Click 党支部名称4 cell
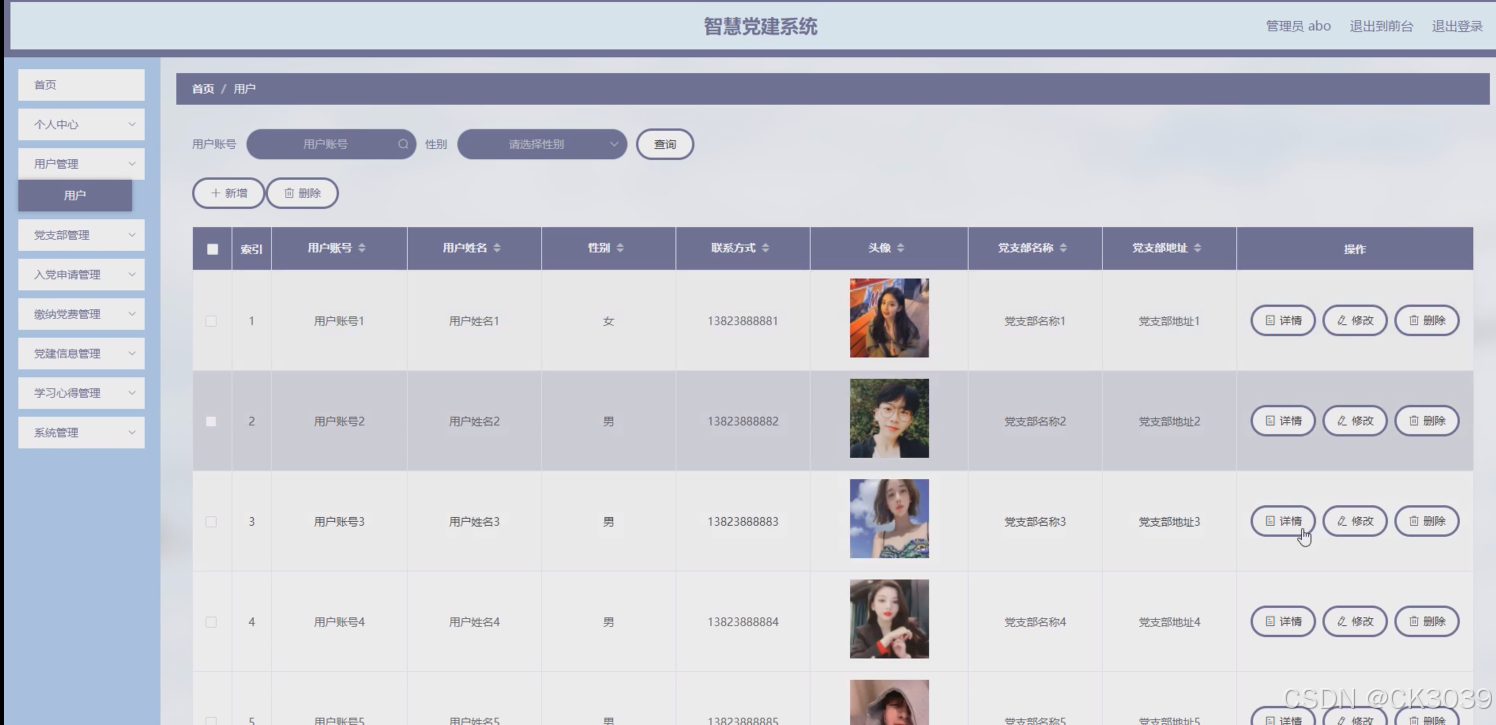Screen dimensions: 1496x725 pos(1035,621)
